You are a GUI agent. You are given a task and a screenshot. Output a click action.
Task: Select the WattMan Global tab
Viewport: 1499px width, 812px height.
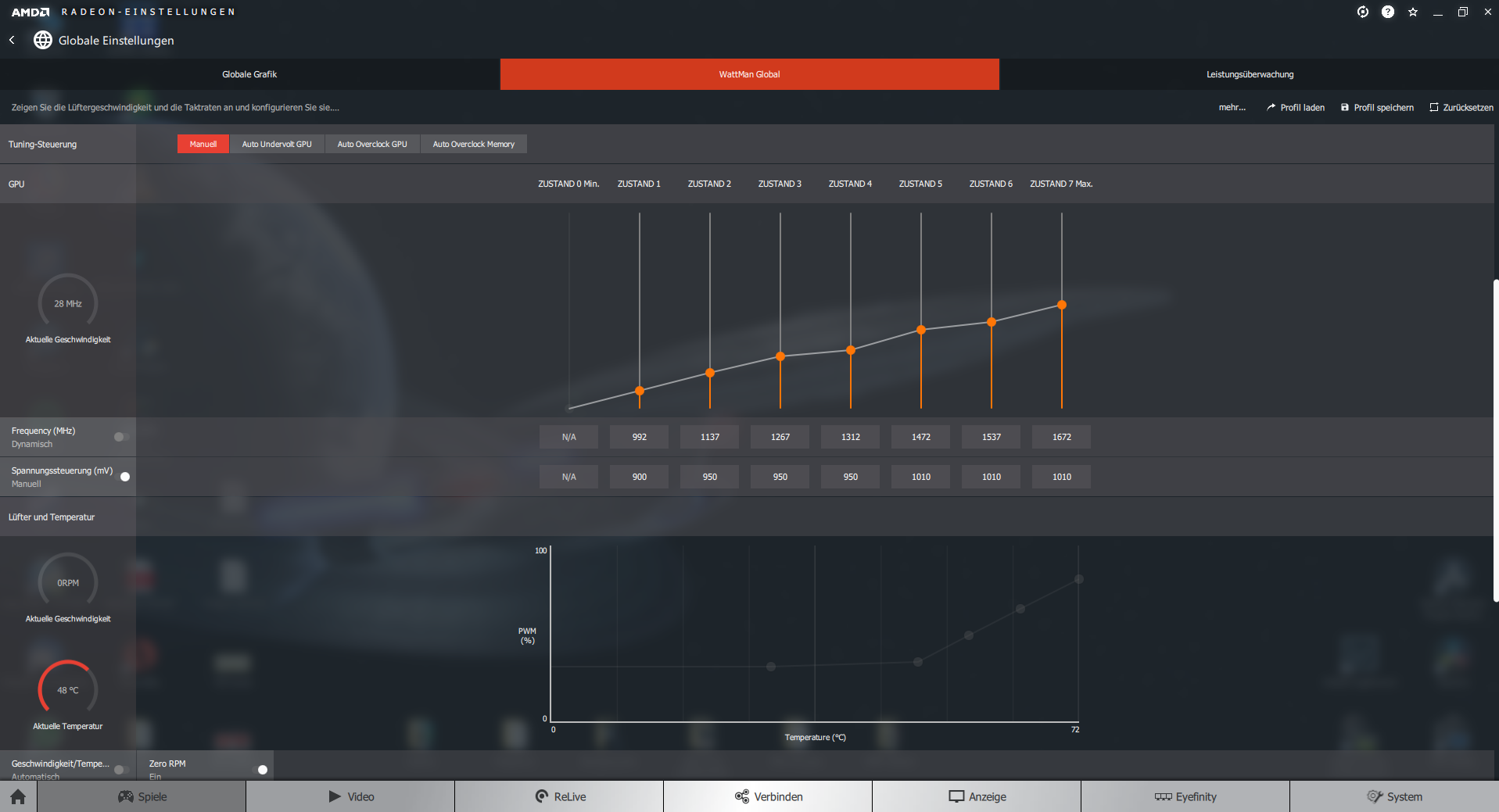click(750, 74)
